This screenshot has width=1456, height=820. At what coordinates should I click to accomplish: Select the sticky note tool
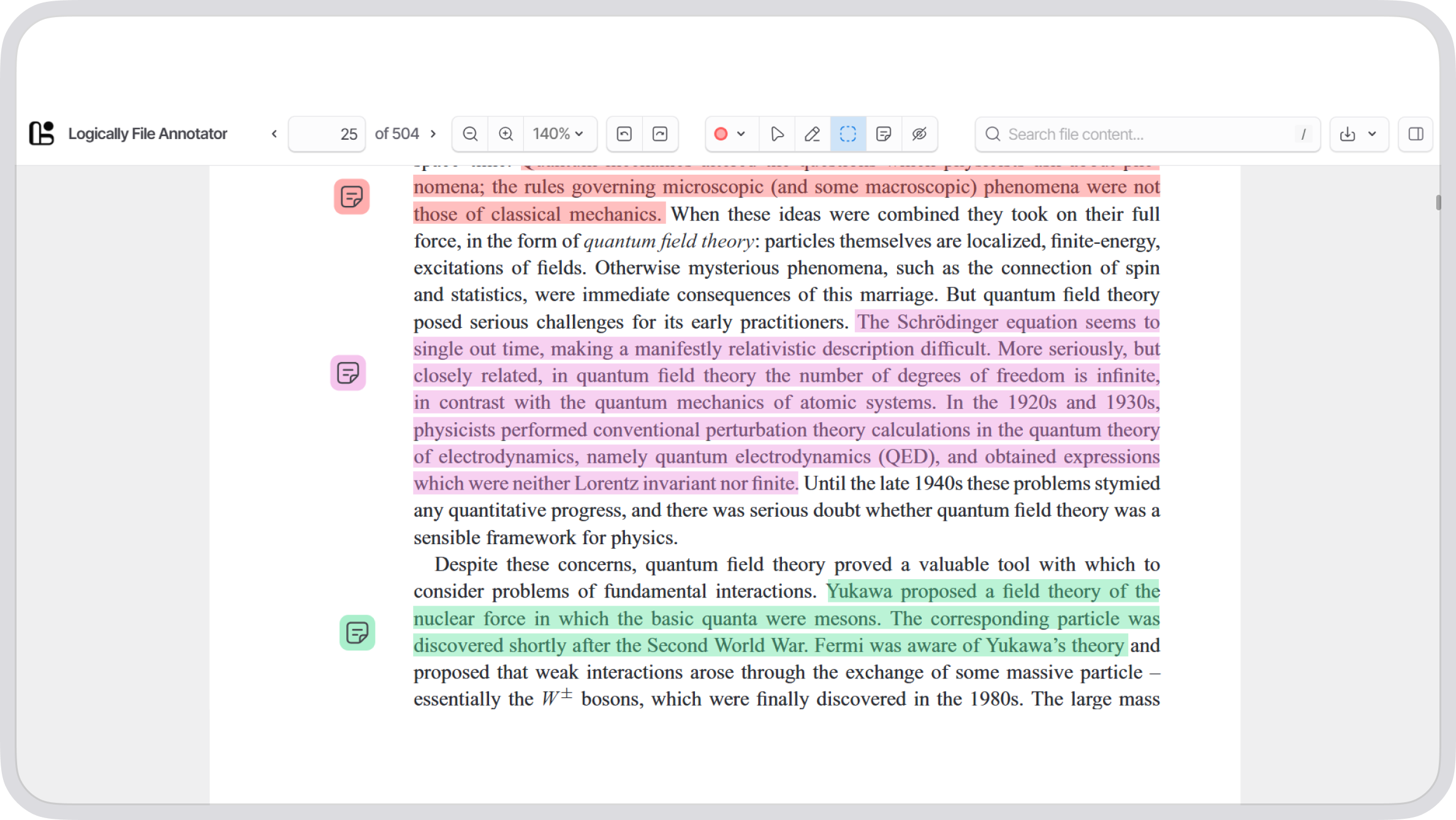click(x=884, y=134)
